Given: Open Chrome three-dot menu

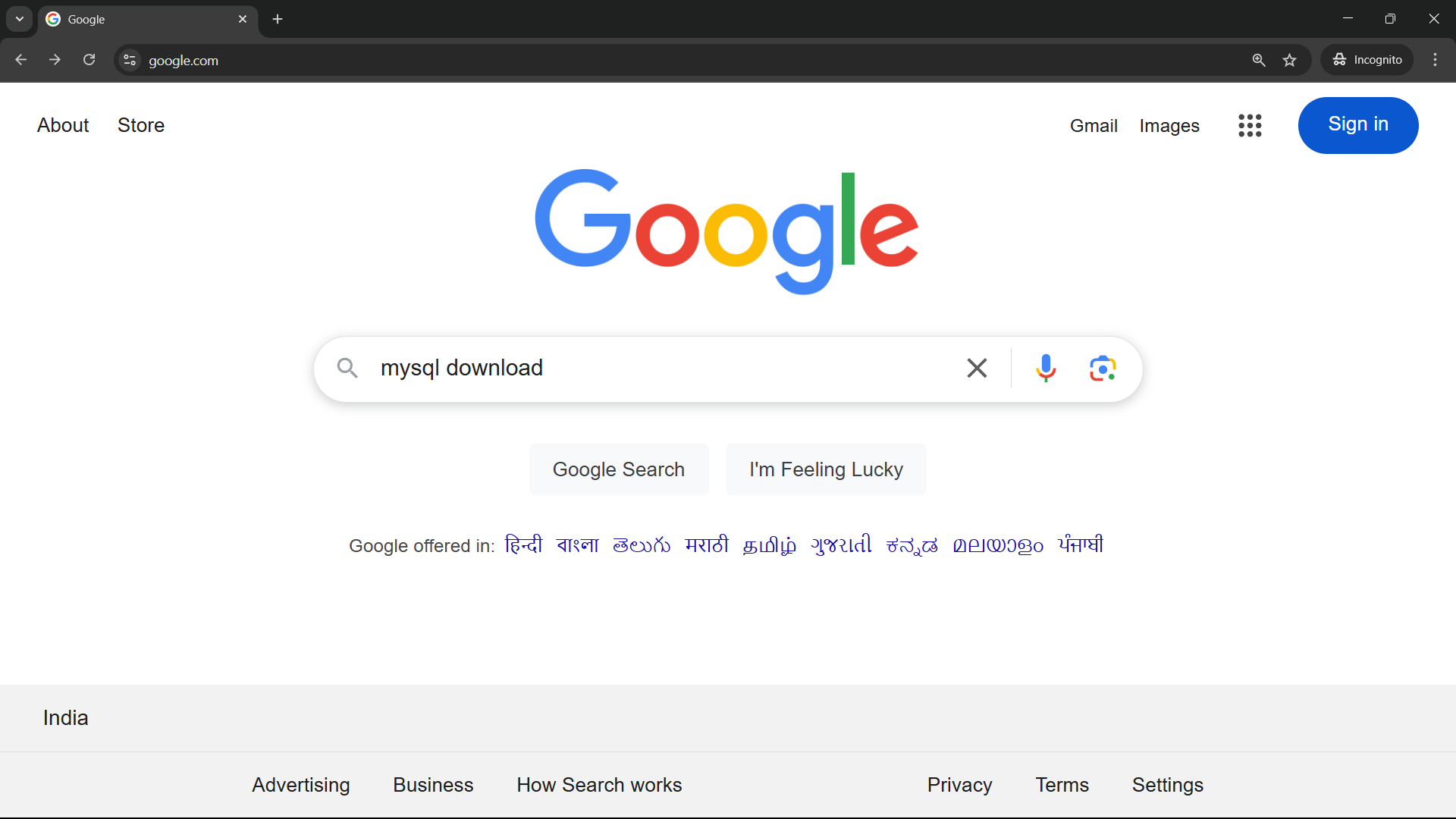Looking at the screenshot, I should pyautogui.click(x=1435, y=60).
